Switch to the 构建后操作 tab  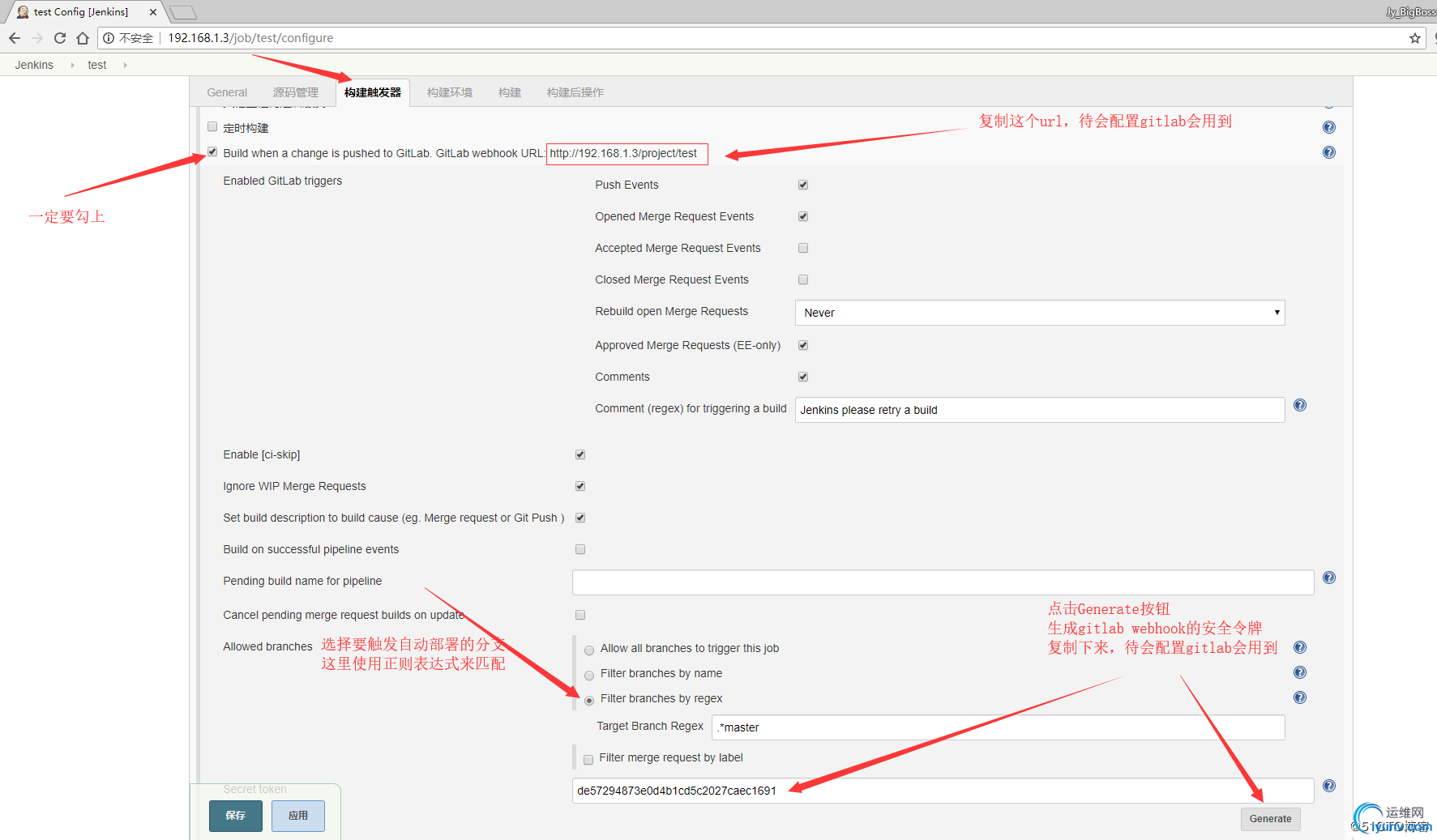(x=575, y=92)
